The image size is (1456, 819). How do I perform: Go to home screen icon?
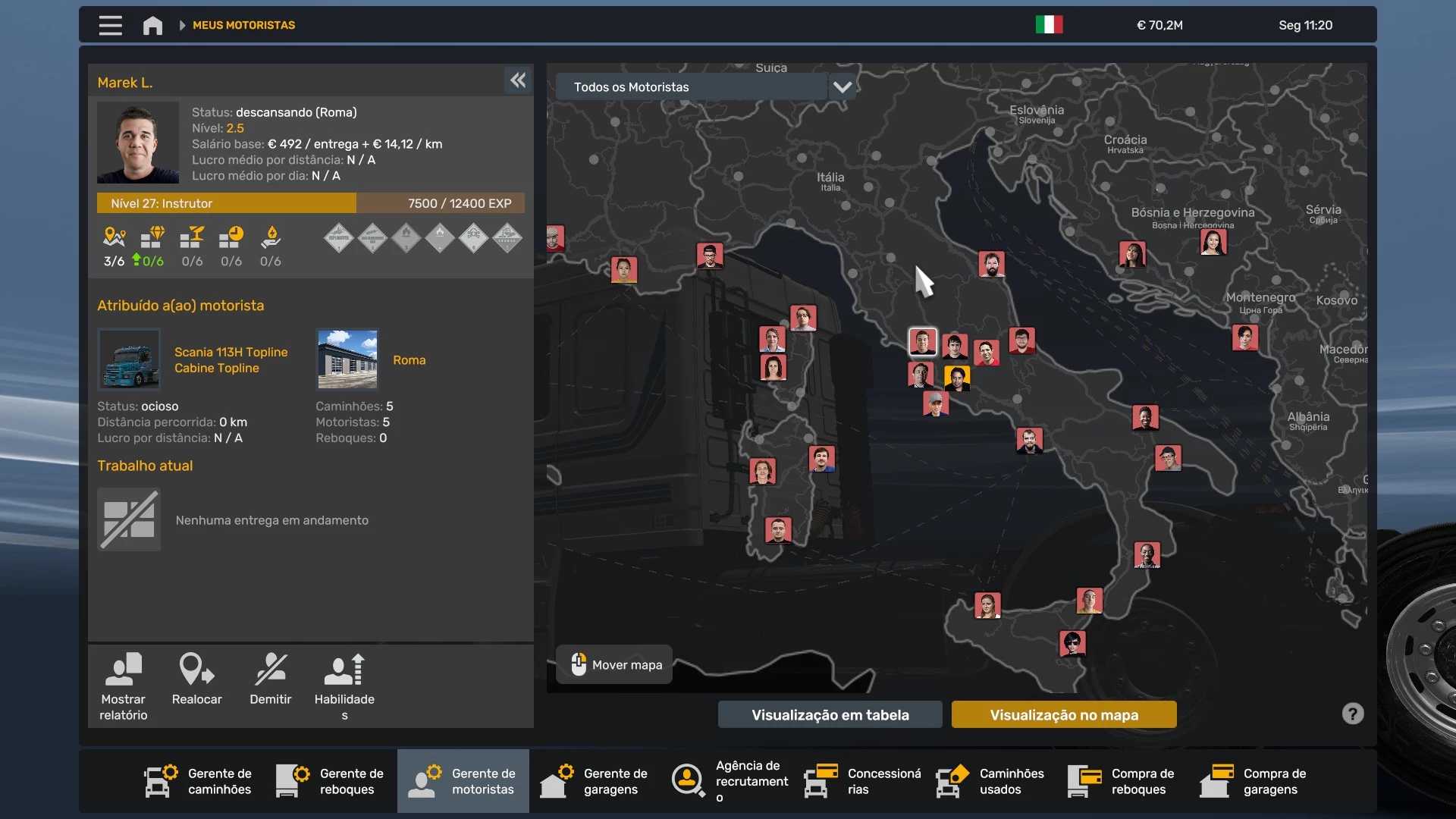pyautogui.click(x=152, y=25)
